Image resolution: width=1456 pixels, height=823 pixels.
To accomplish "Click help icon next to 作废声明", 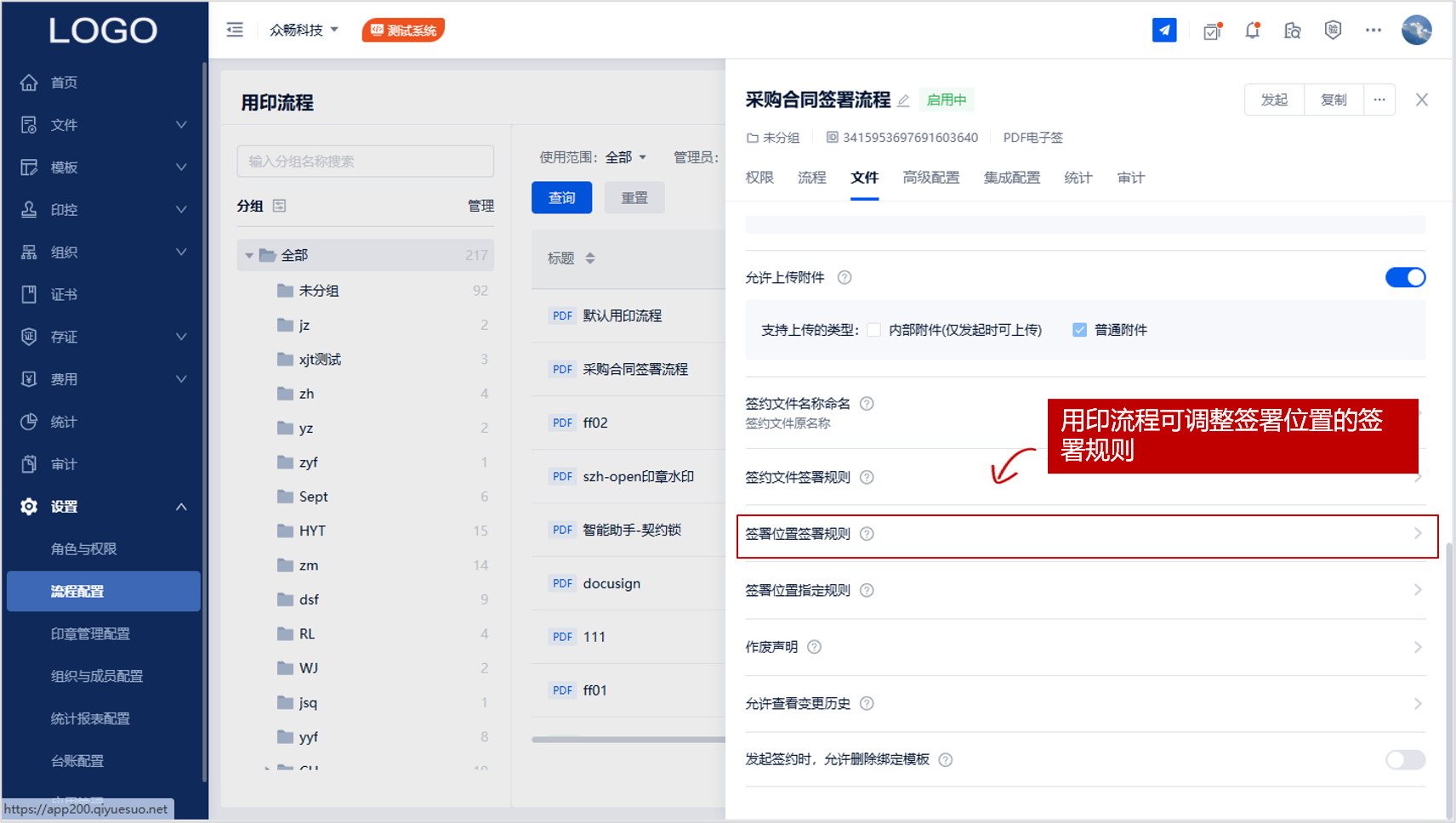I will [814, 647].
